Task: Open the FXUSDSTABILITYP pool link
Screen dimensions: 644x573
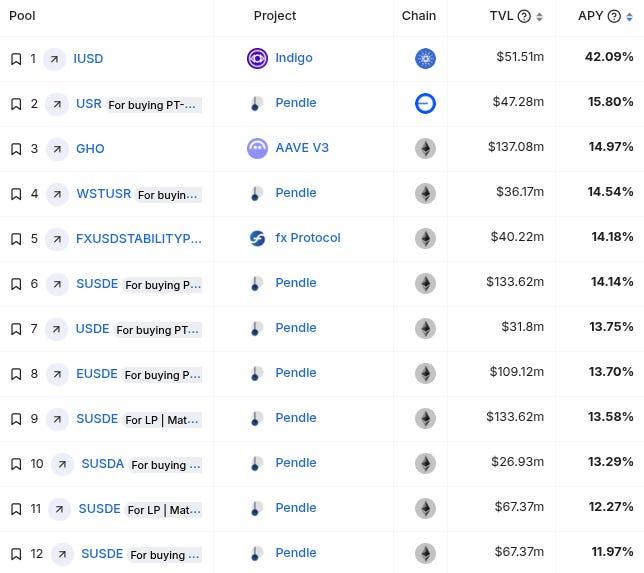Action: click(139, 239)
